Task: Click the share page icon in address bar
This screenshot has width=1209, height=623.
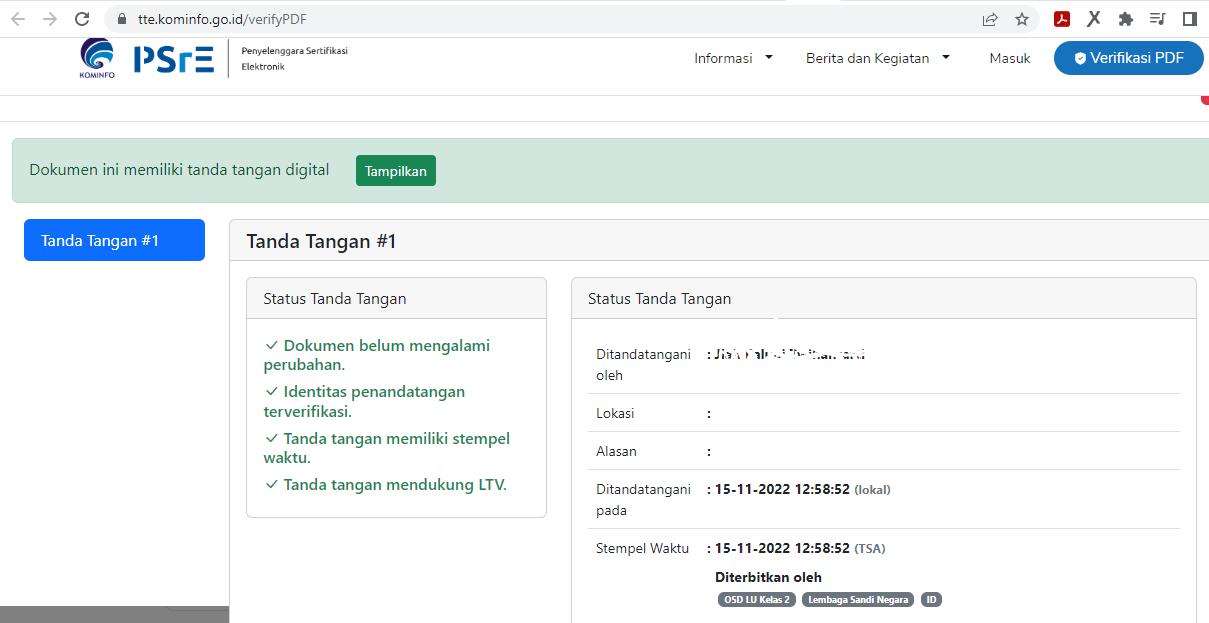Action: 990,19
